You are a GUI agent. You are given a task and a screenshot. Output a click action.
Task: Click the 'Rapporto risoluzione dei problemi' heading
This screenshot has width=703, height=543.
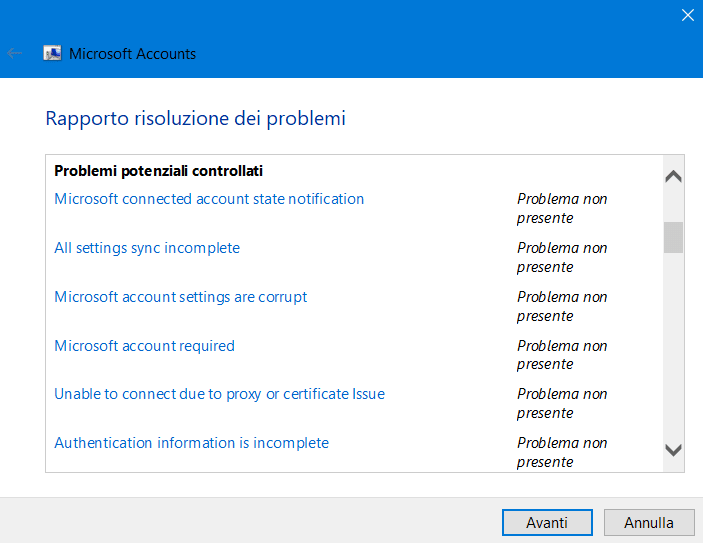(195, 119)
